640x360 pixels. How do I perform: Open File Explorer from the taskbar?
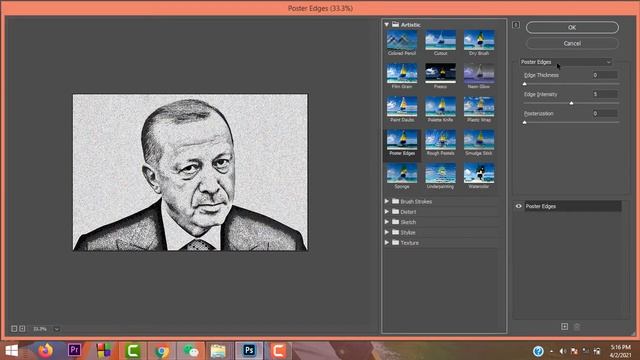pyautogui.click(x=218, y=350)
